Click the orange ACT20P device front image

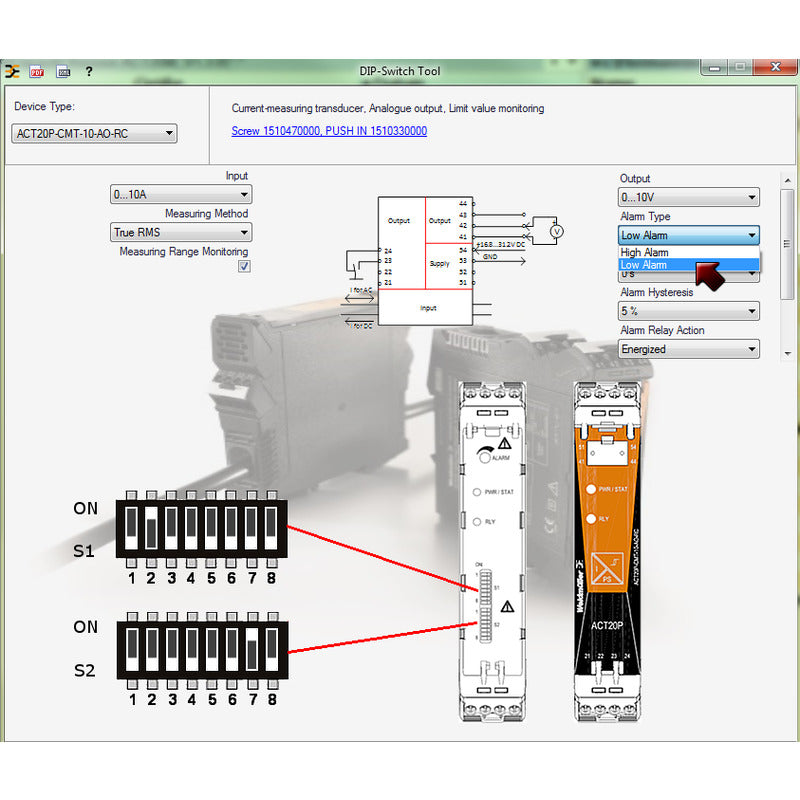click(x=607, y=551)
